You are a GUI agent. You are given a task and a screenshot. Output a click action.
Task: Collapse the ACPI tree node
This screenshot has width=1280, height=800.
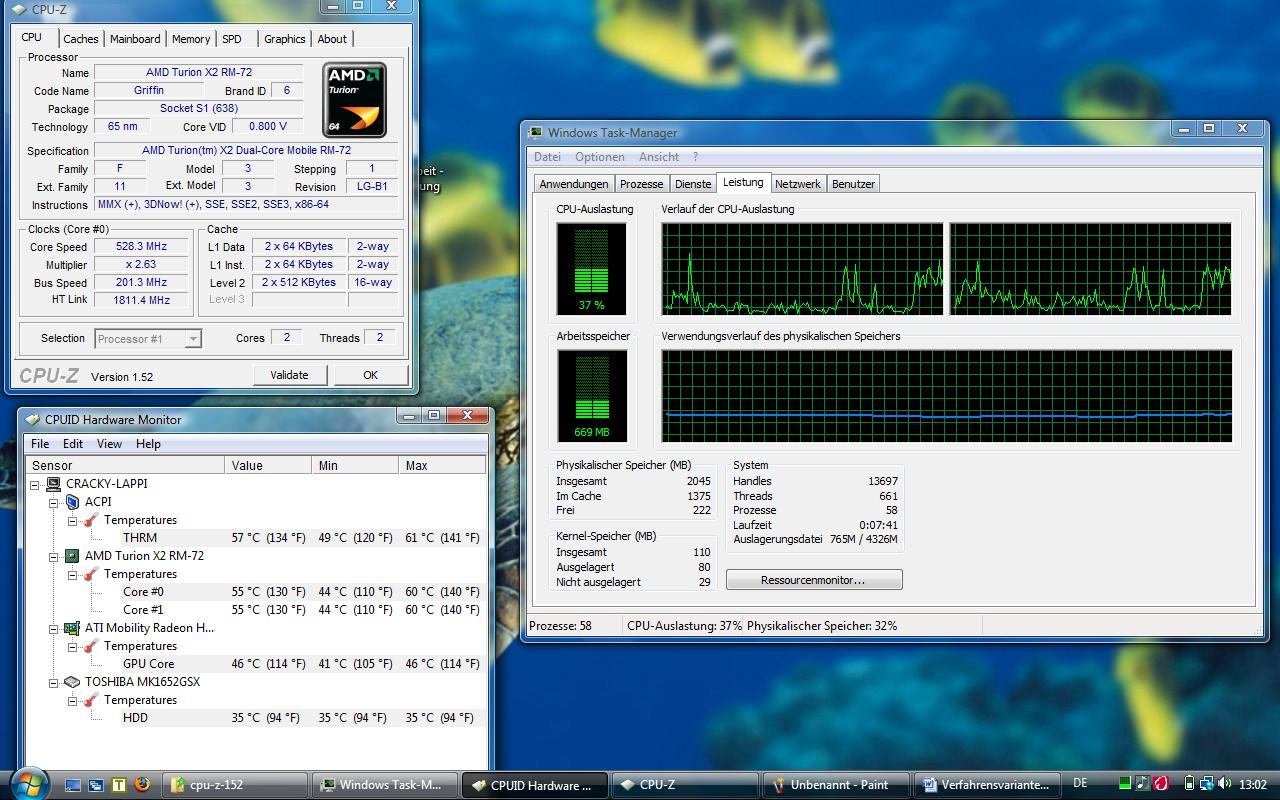[x=54, y=502]
